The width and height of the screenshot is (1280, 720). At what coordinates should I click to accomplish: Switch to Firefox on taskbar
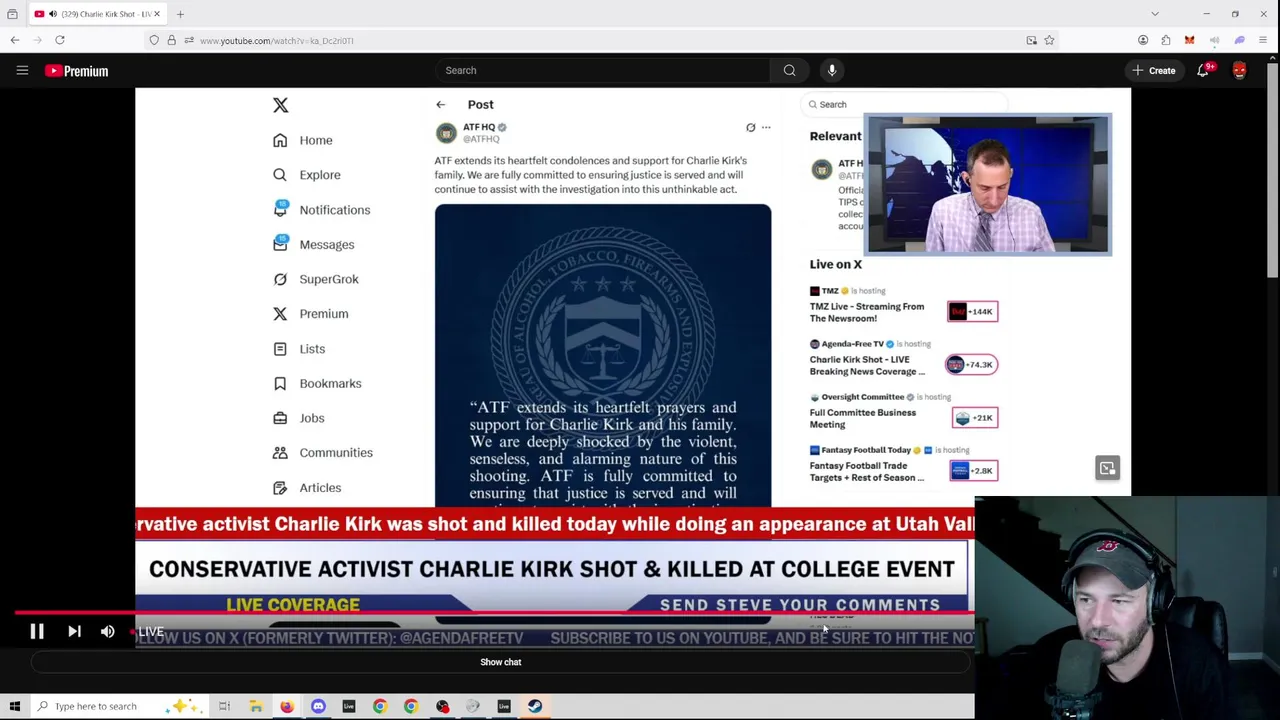(287, 706)
